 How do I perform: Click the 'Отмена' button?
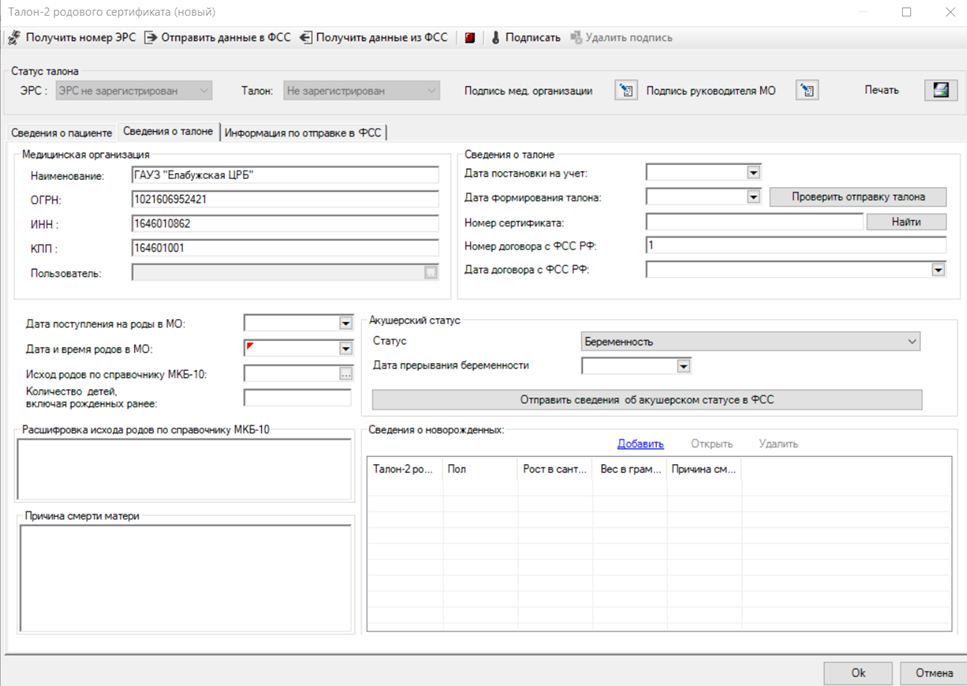coord(934,673)
